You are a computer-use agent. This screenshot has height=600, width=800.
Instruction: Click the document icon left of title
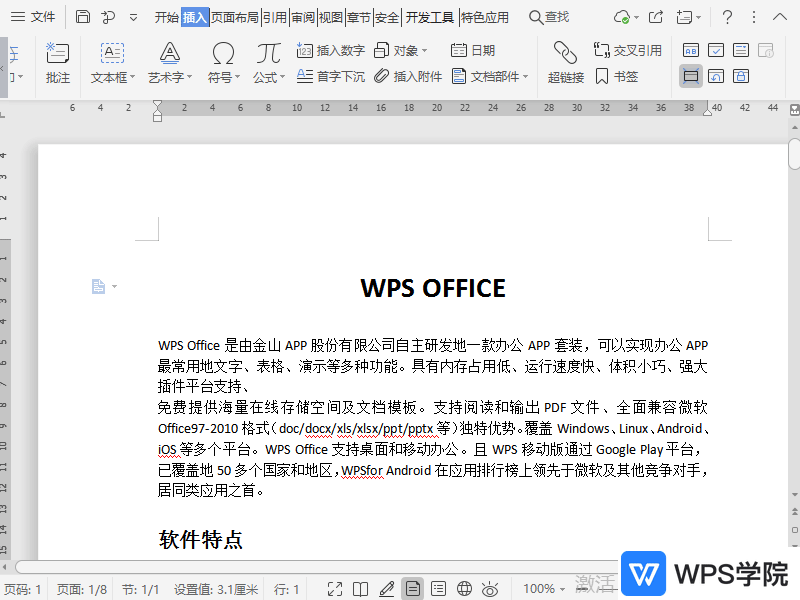pos(98,286)
